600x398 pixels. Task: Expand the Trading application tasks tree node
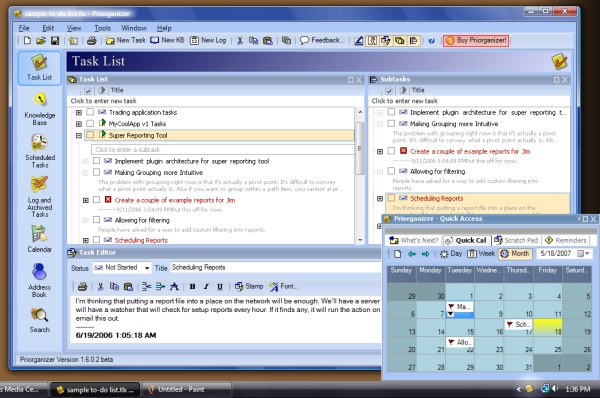point(79,113)
